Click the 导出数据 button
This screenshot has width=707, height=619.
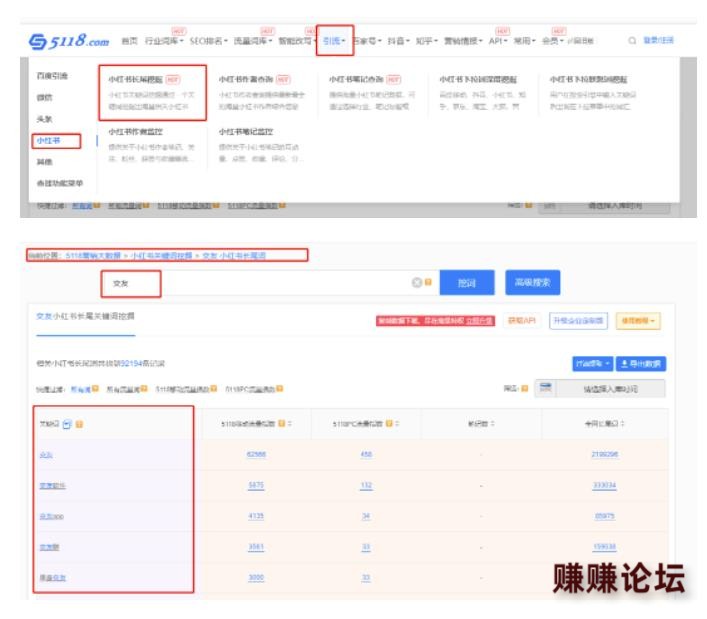click(641, 363)
